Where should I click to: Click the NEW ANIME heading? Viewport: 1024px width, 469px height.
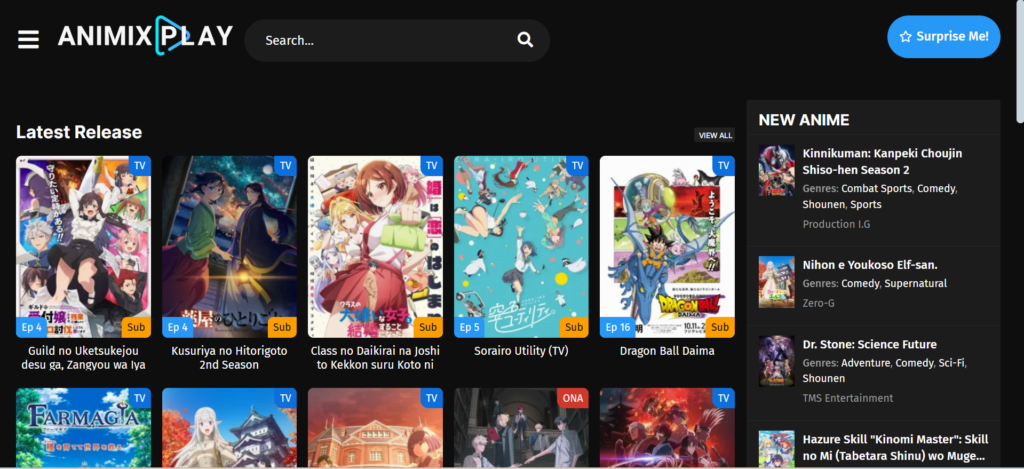point(804,120)
